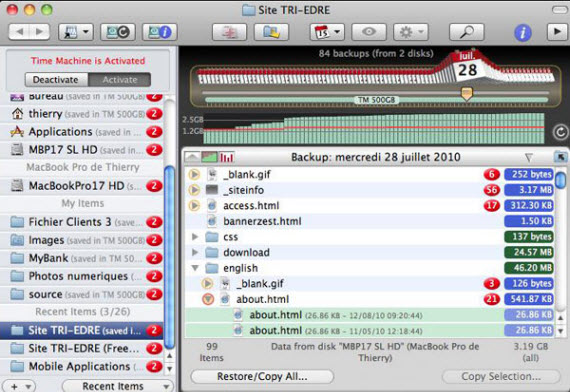
Task: Collapse the english folder
Action: point(195,268)
